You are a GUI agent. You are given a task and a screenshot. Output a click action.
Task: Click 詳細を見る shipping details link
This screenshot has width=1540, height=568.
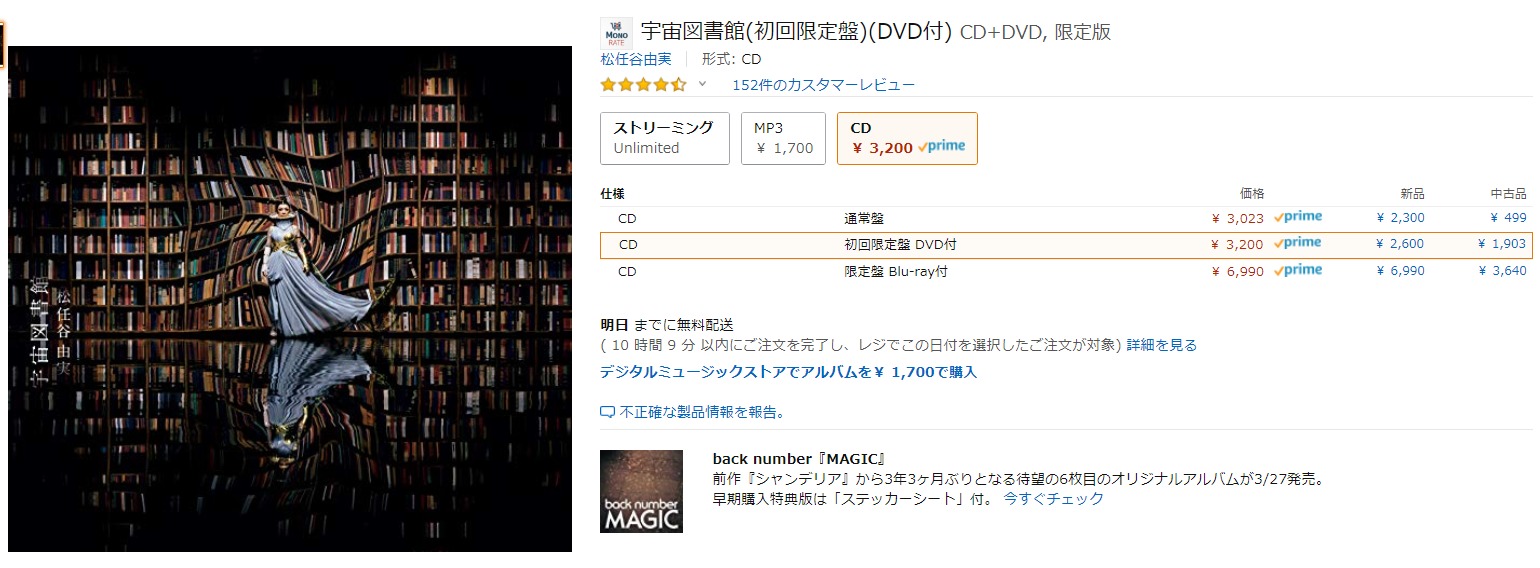tap(1162, 345)
